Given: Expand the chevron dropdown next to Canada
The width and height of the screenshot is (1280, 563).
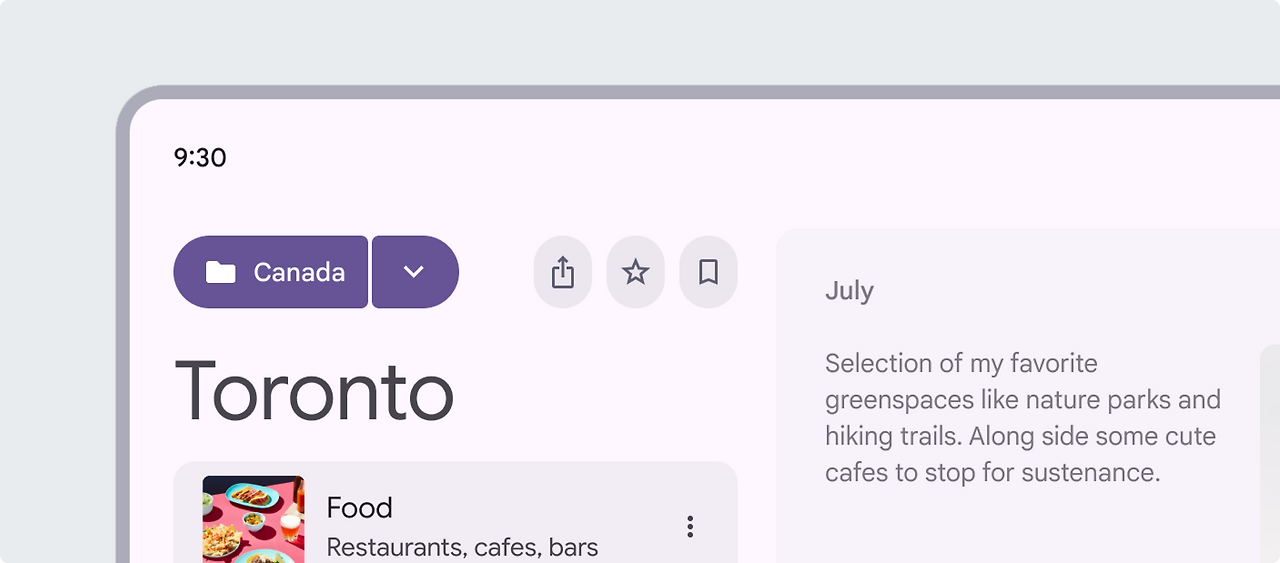Looking at the screenshot, I should pos(415,272).
